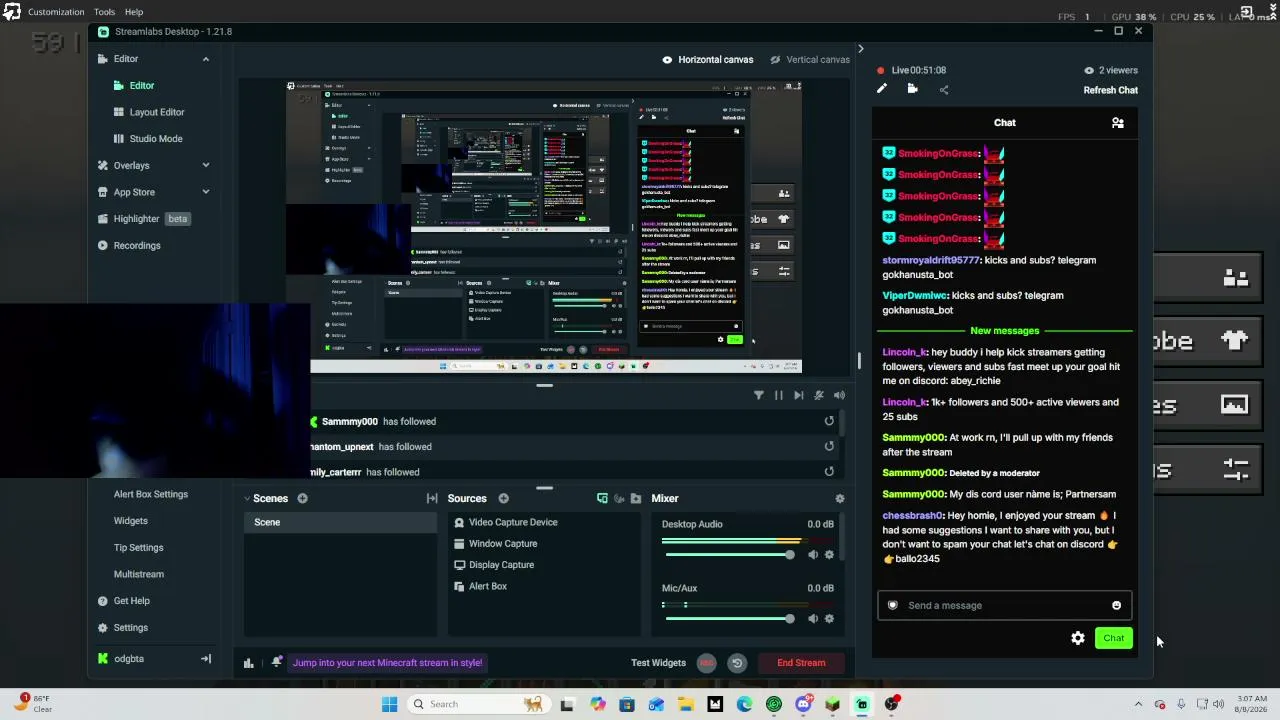Image resolution: width=1280 pixels, height=720 pixels.
Task: Click the video clip icon under Live timer
Action: pos(912,89)
